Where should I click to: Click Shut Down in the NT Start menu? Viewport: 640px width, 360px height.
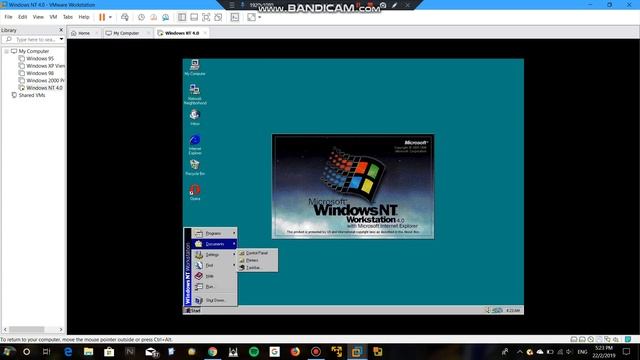click(x=214, y=300)
